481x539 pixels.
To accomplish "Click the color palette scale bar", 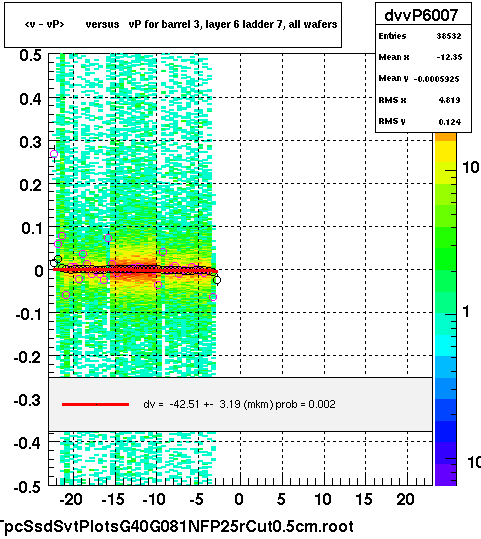I will click(x=445, y=309).
